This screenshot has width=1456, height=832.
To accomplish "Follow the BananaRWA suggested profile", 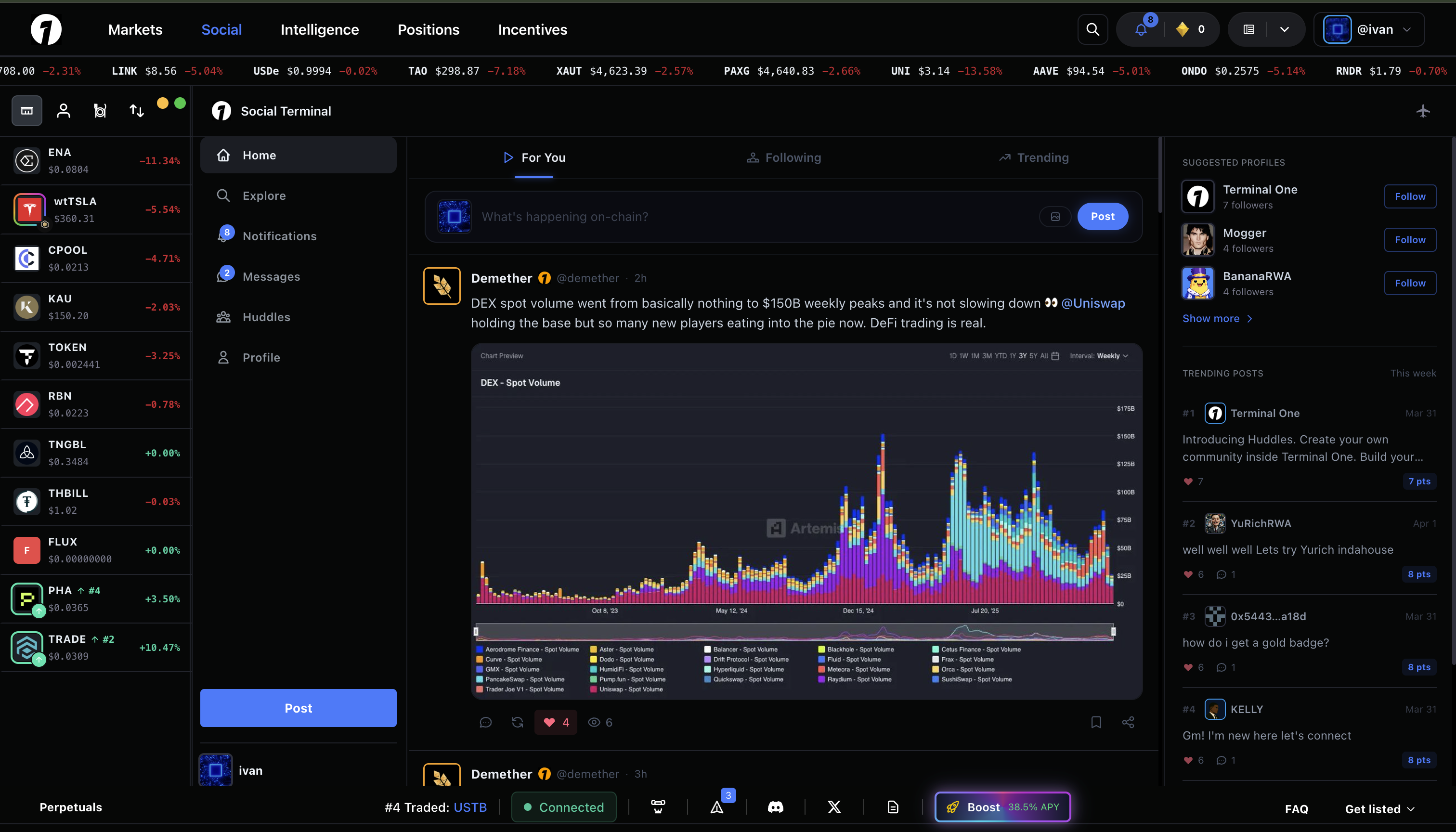I will pyautogui.click(x=1410, y=284).
